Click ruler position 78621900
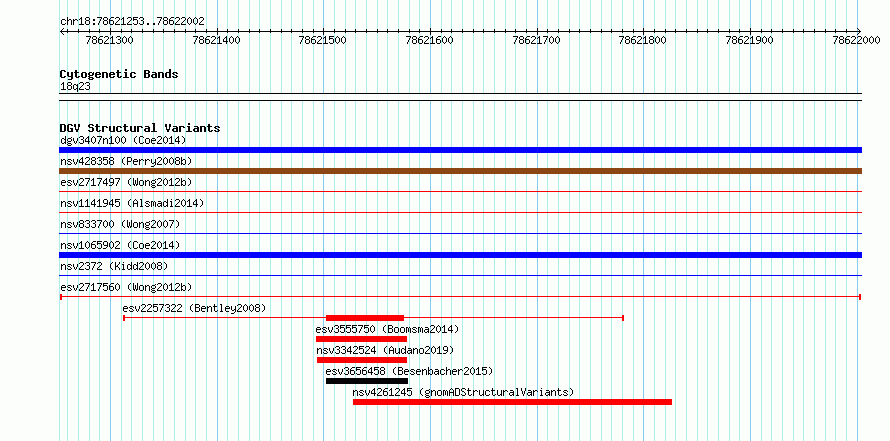The image size is (890, 441). click(750, 40)
